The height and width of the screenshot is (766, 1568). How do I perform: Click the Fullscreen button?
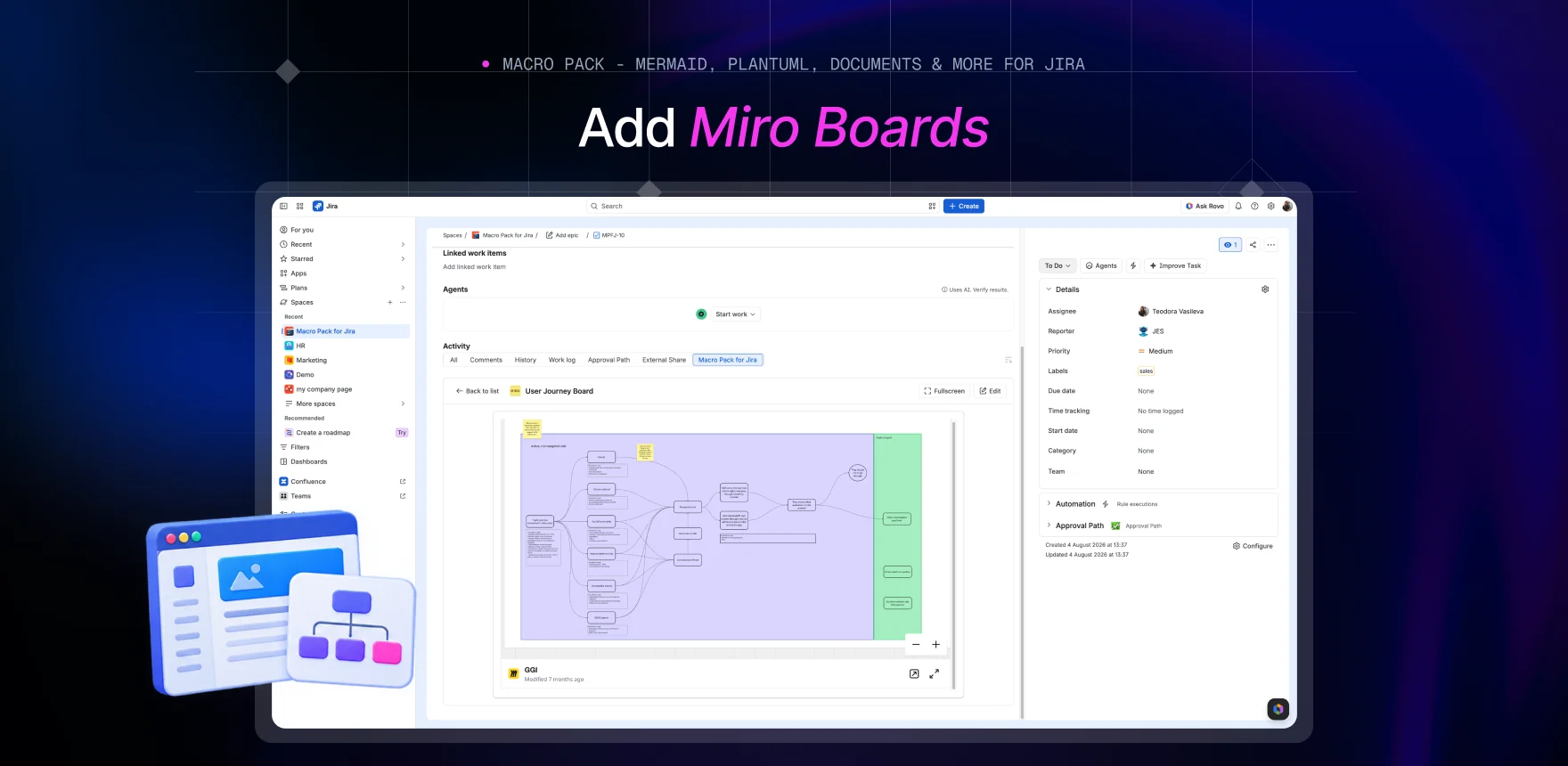[944, 391]
